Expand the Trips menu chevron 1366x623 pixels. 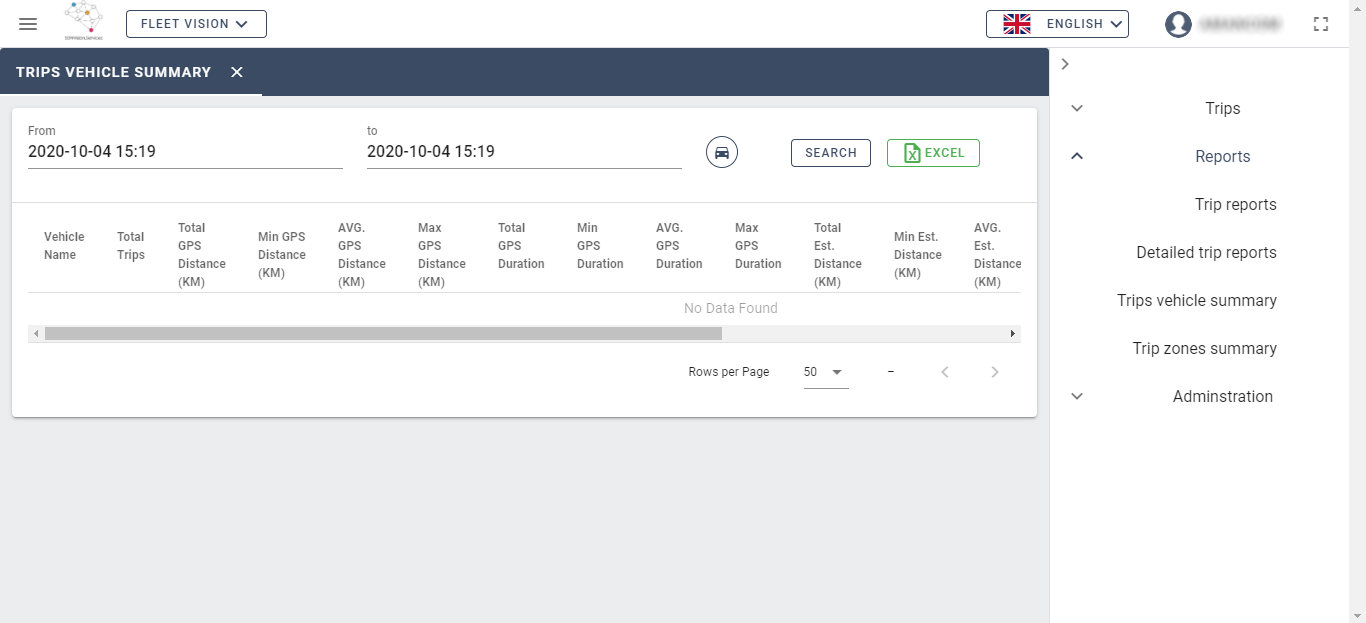[1077, 108]
